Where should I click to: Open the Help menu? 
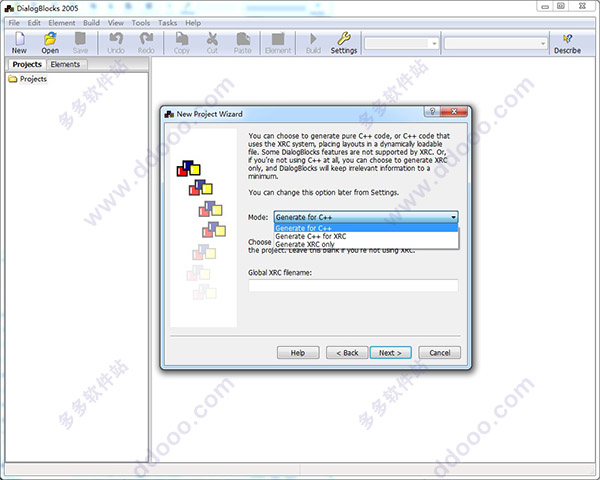coord(193,23)
